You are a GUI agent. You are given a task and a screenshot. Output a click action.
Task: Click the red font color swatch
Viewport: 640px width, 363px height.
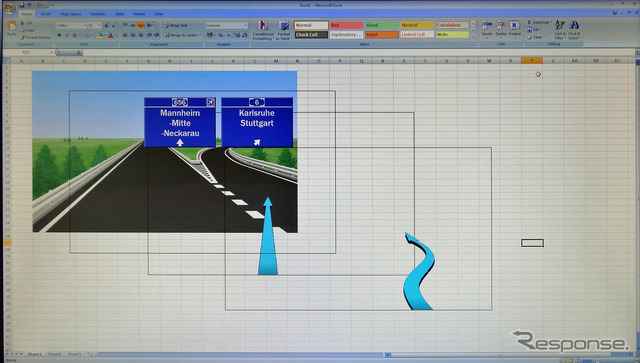click(x=111, y=36)
